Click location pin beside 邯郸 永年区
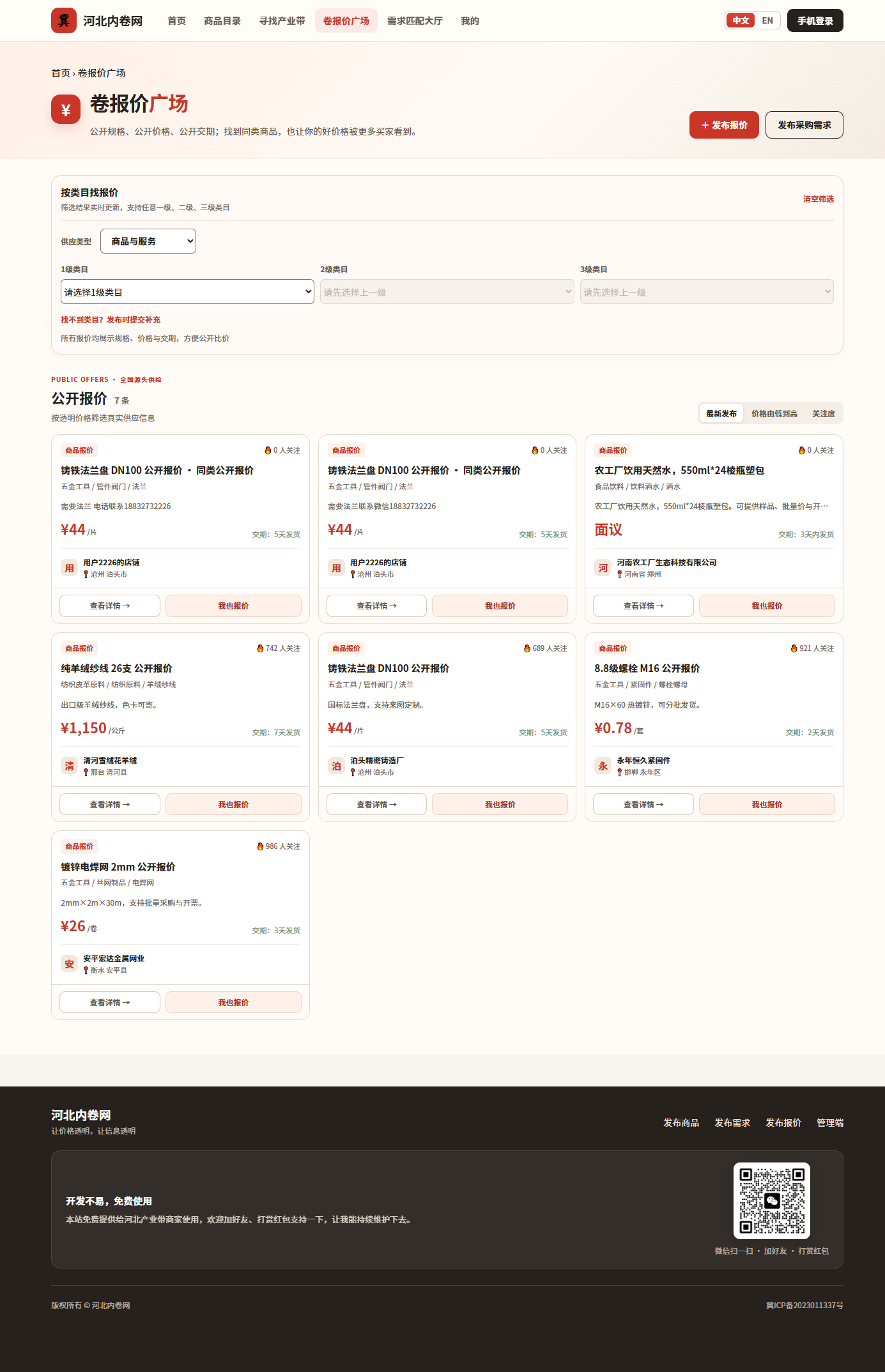 click(x=619, y=772)
